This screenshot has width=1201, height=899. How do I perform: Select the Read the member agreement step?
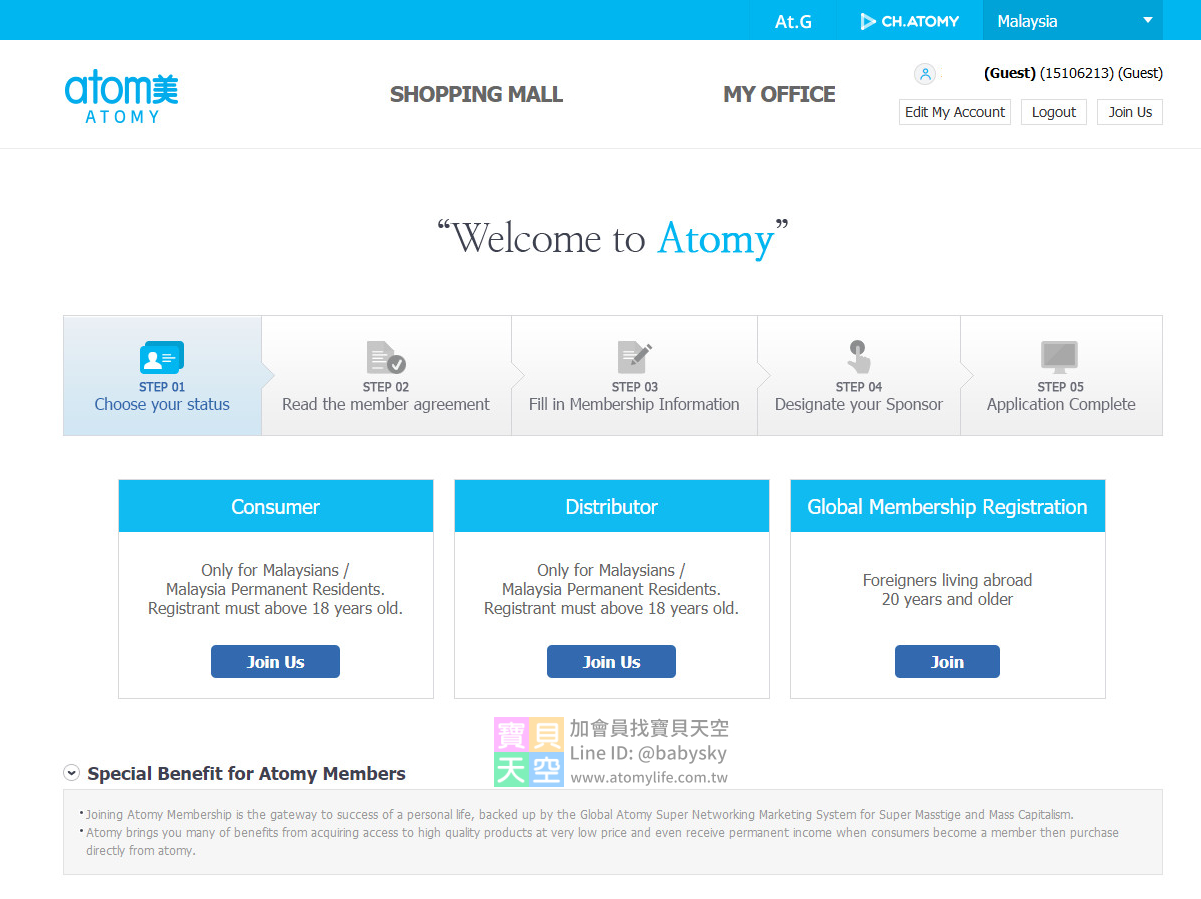click(x=386, y=376)
